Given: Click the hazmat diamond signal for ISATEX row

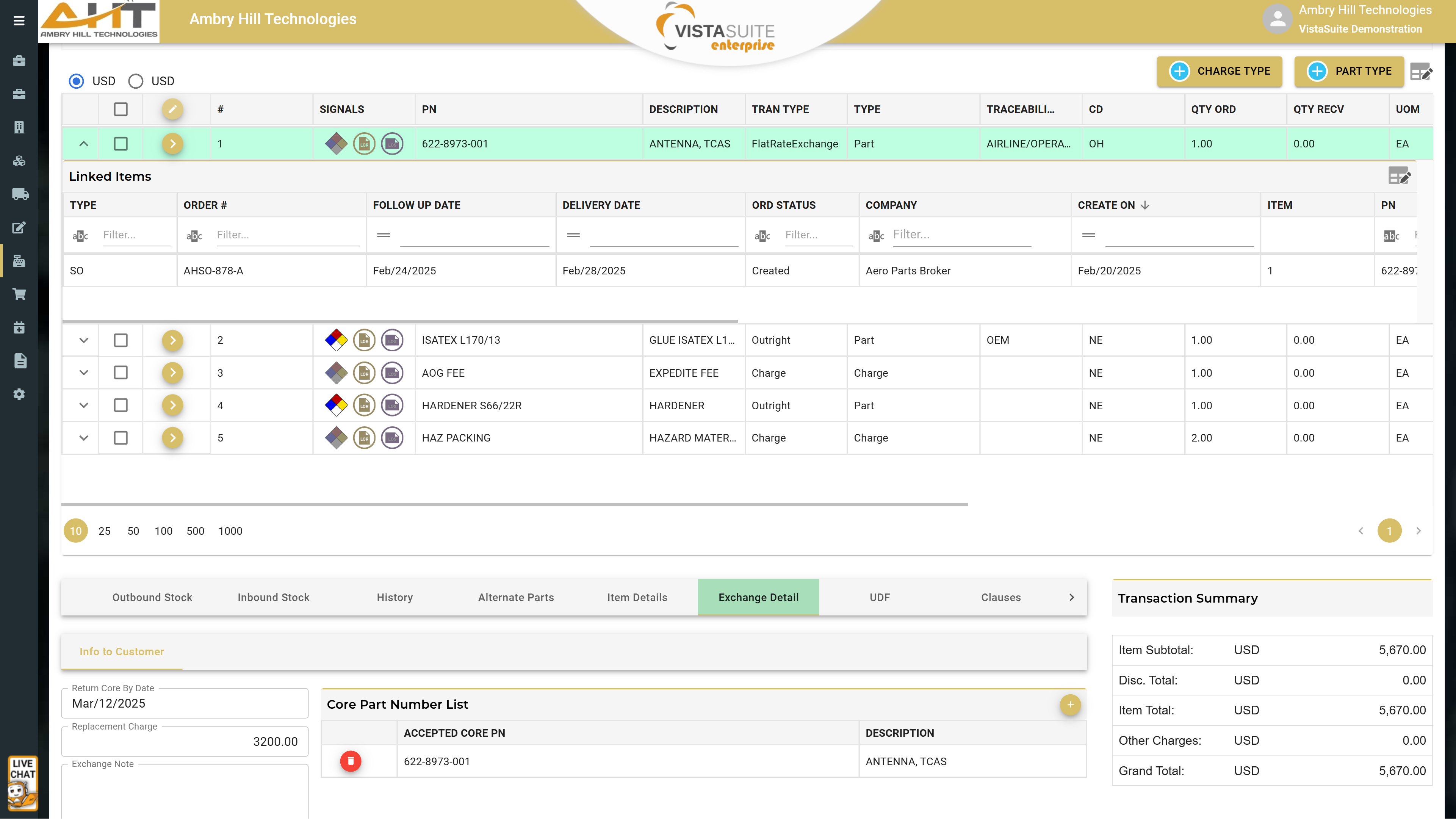Looking at the screenshot, I should [x=336, y=340].
